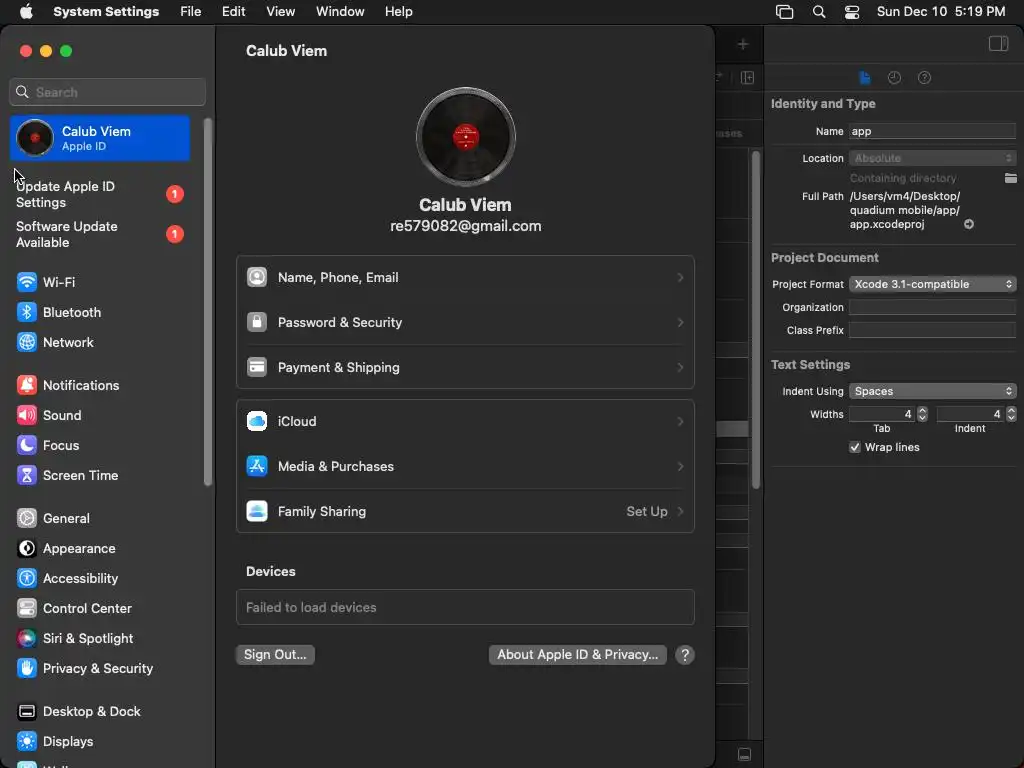
Task: Open Update Apple ID Settings notice
Action: (x=100, y=195)
